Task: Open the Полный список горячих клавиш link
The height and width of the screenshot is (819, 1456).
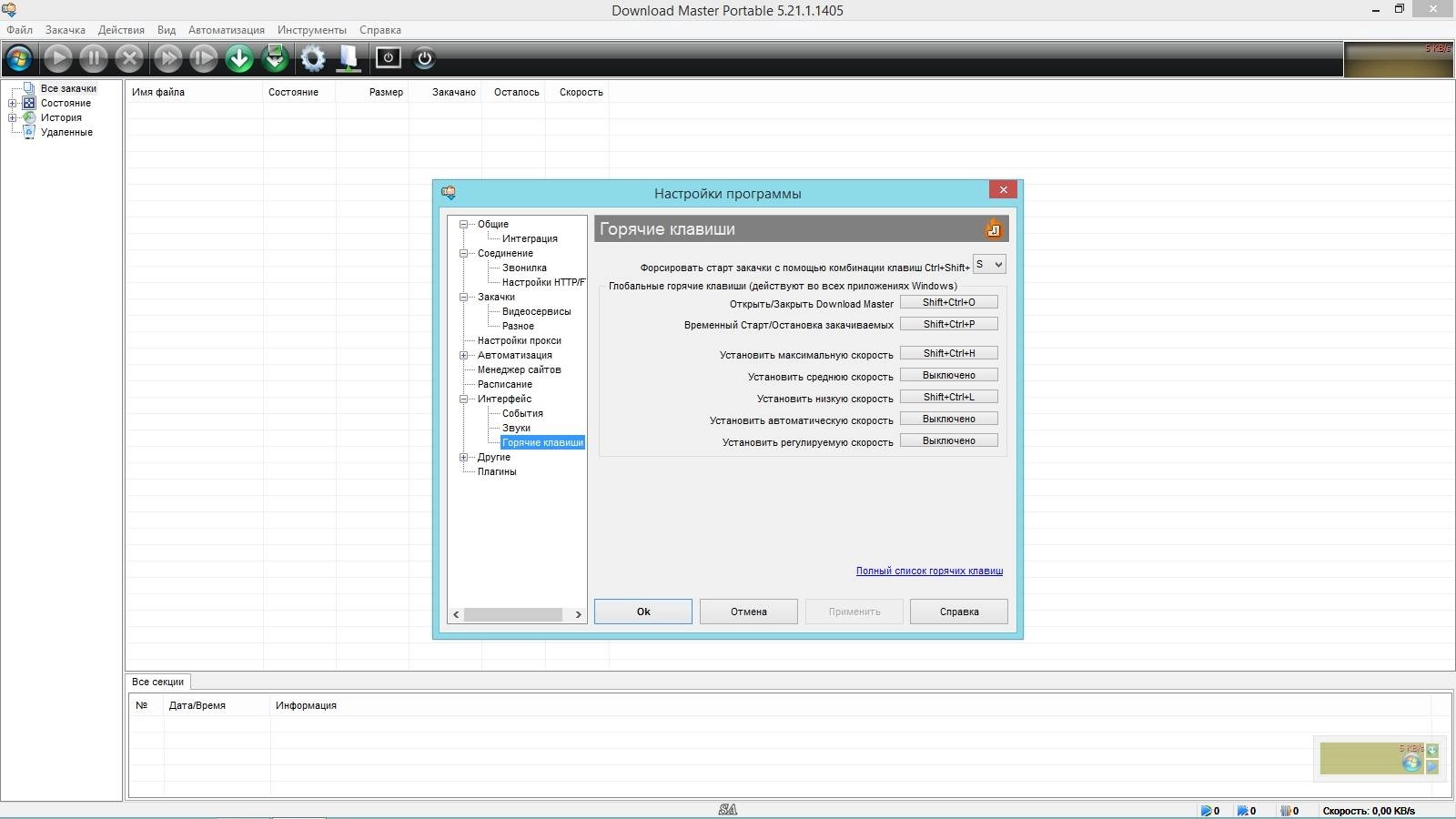Action: click(x=929, y=571)
